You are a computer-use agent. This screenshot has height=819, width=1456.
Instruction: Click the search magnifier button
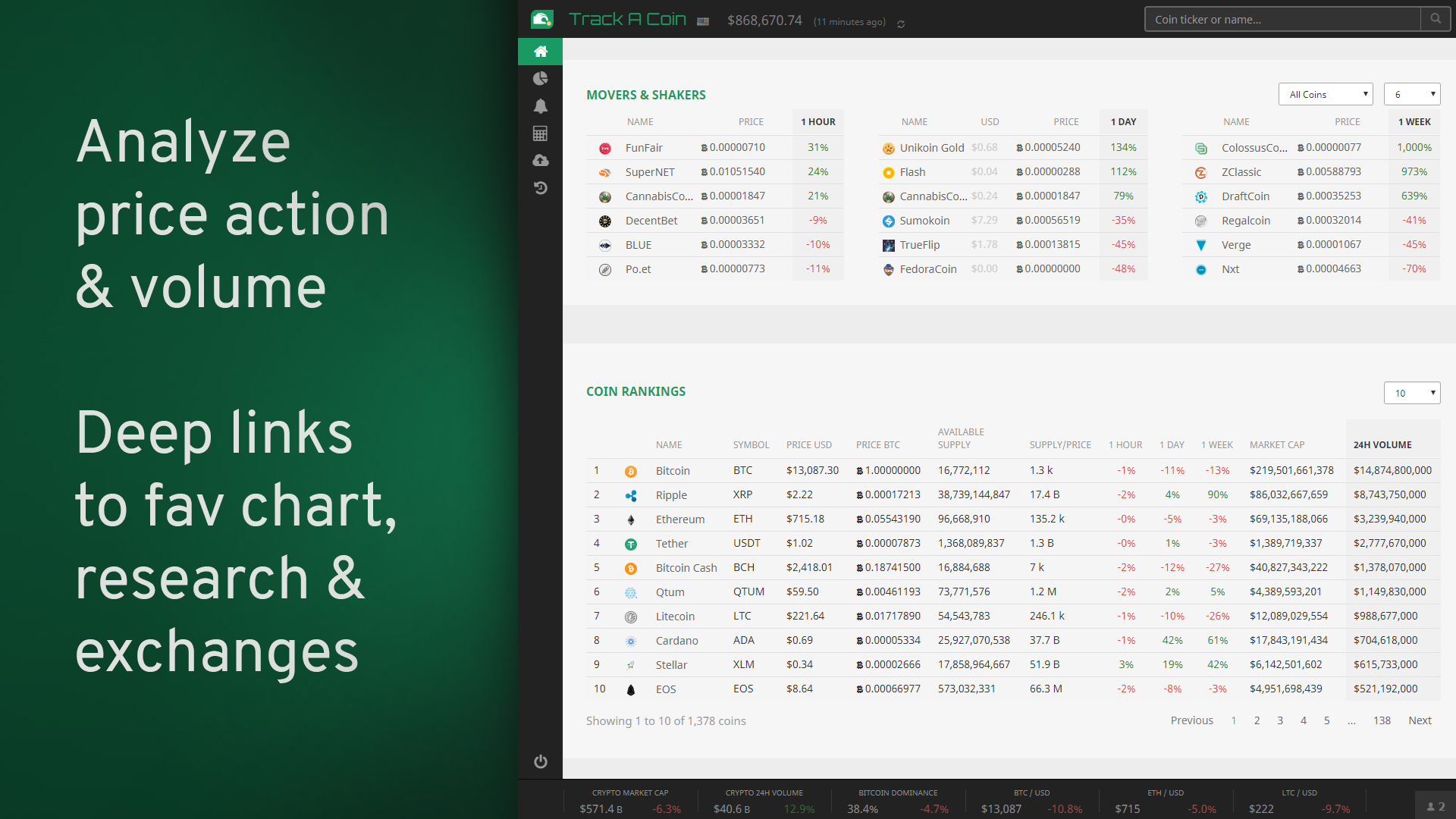1434,18
